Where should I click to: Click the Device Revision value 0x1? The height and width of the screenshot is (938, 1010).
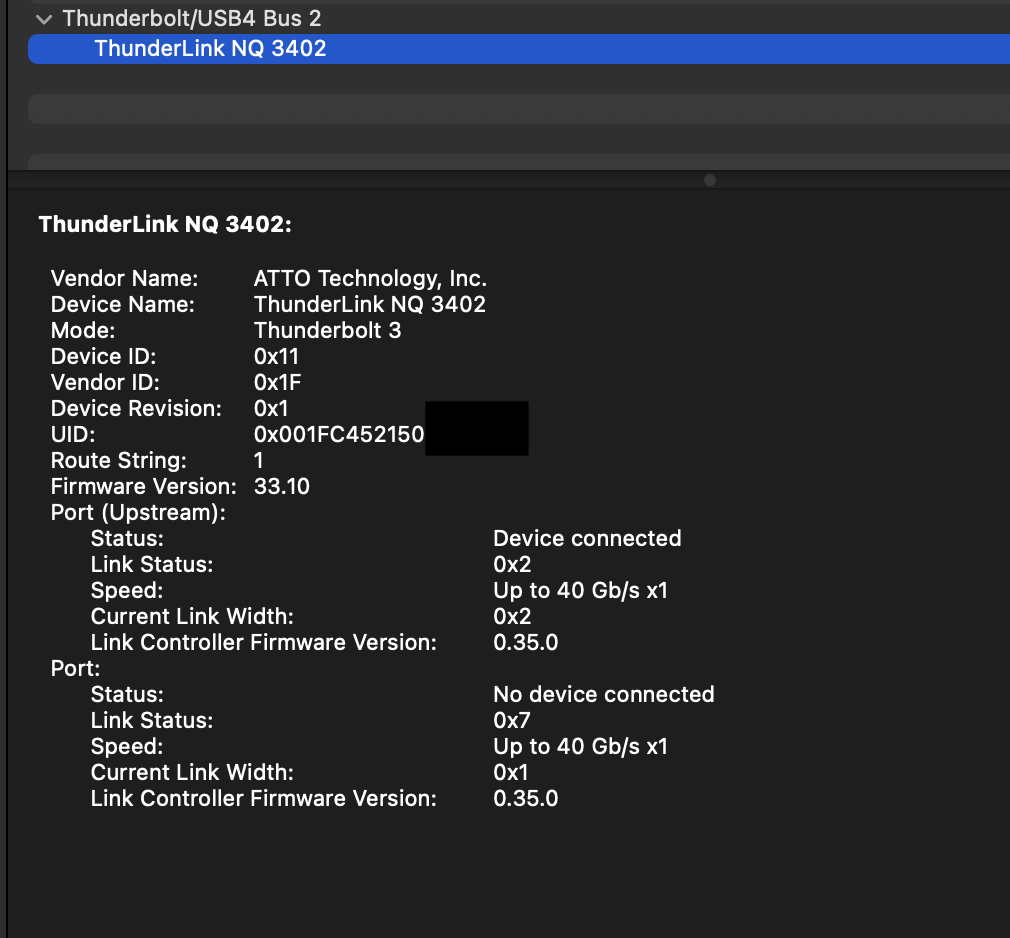tap(271, 408)
